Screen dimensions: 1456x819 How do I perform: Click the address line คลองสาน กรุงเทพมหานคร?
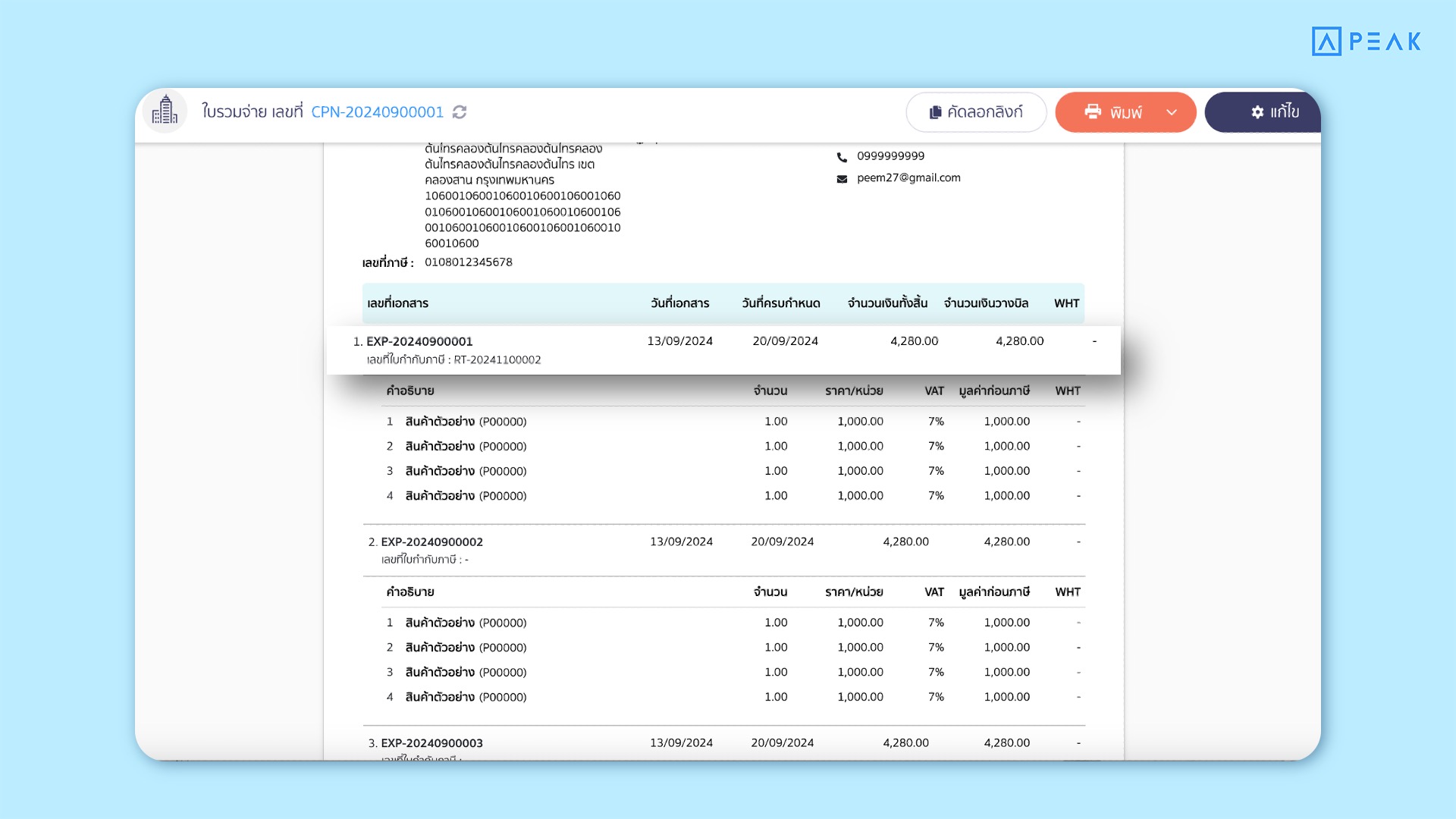pos(489,180)
